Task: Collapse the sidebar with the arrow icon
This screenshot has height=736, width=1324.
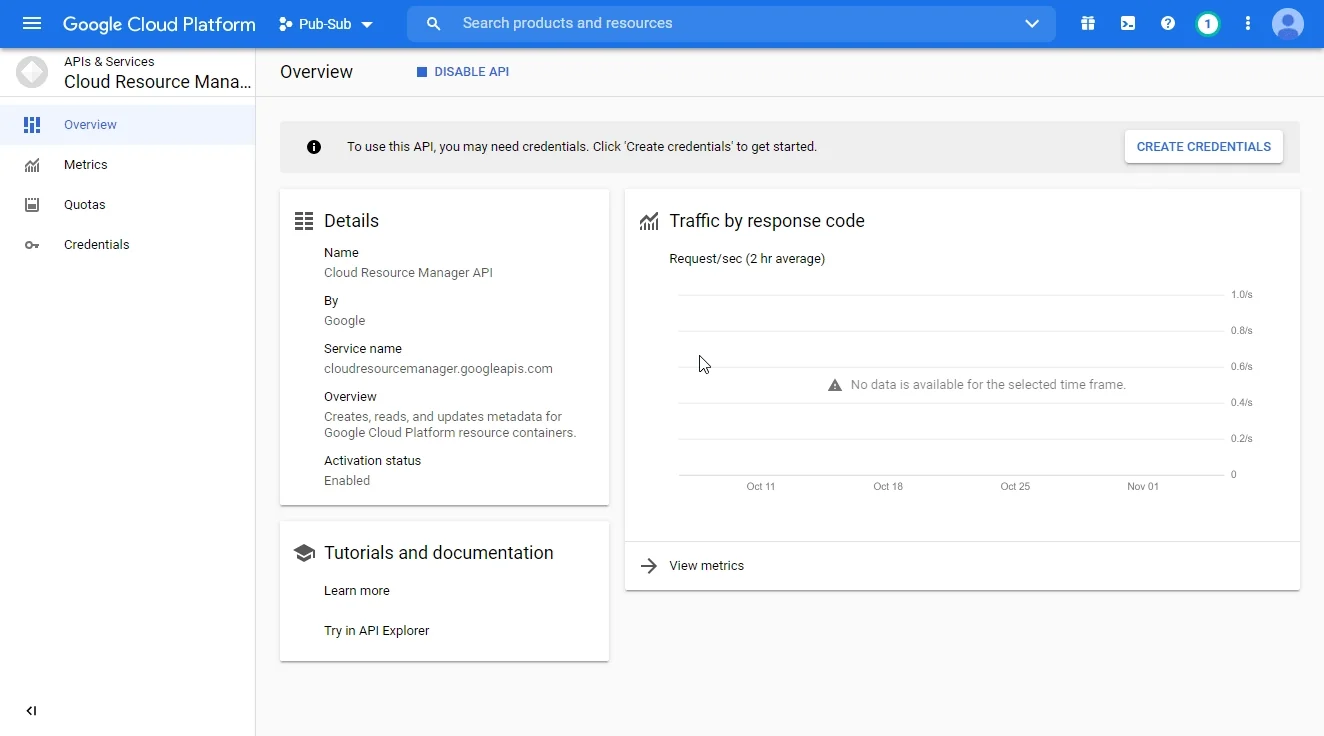Action: [31, 711]
